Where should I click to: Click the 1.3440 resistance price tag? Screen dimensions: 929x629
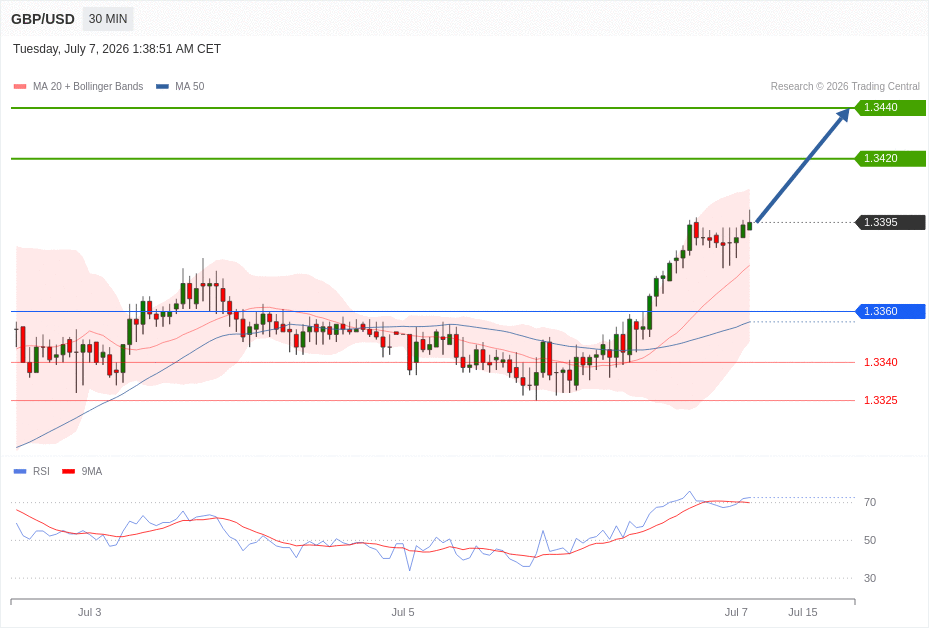890,108
